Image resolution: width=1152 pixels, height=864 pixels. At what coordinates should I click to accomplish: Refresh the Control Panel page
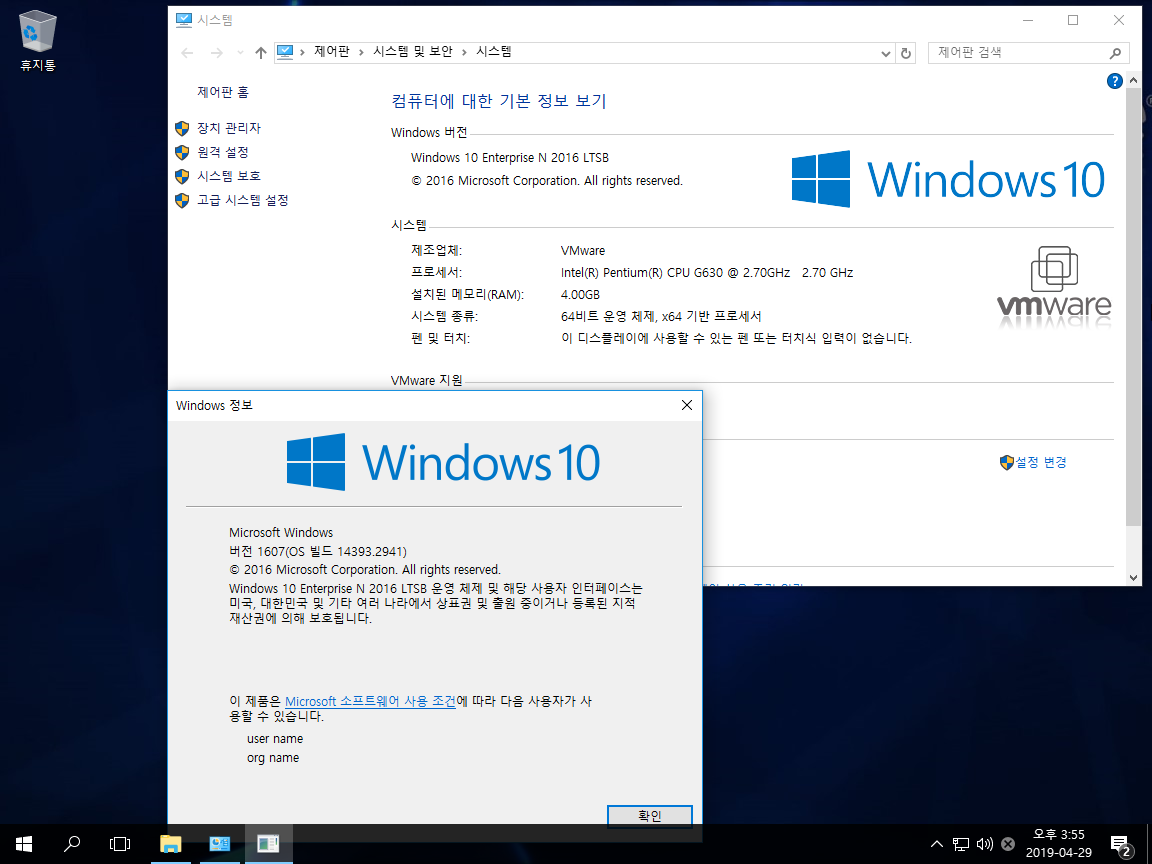(906, 53)
